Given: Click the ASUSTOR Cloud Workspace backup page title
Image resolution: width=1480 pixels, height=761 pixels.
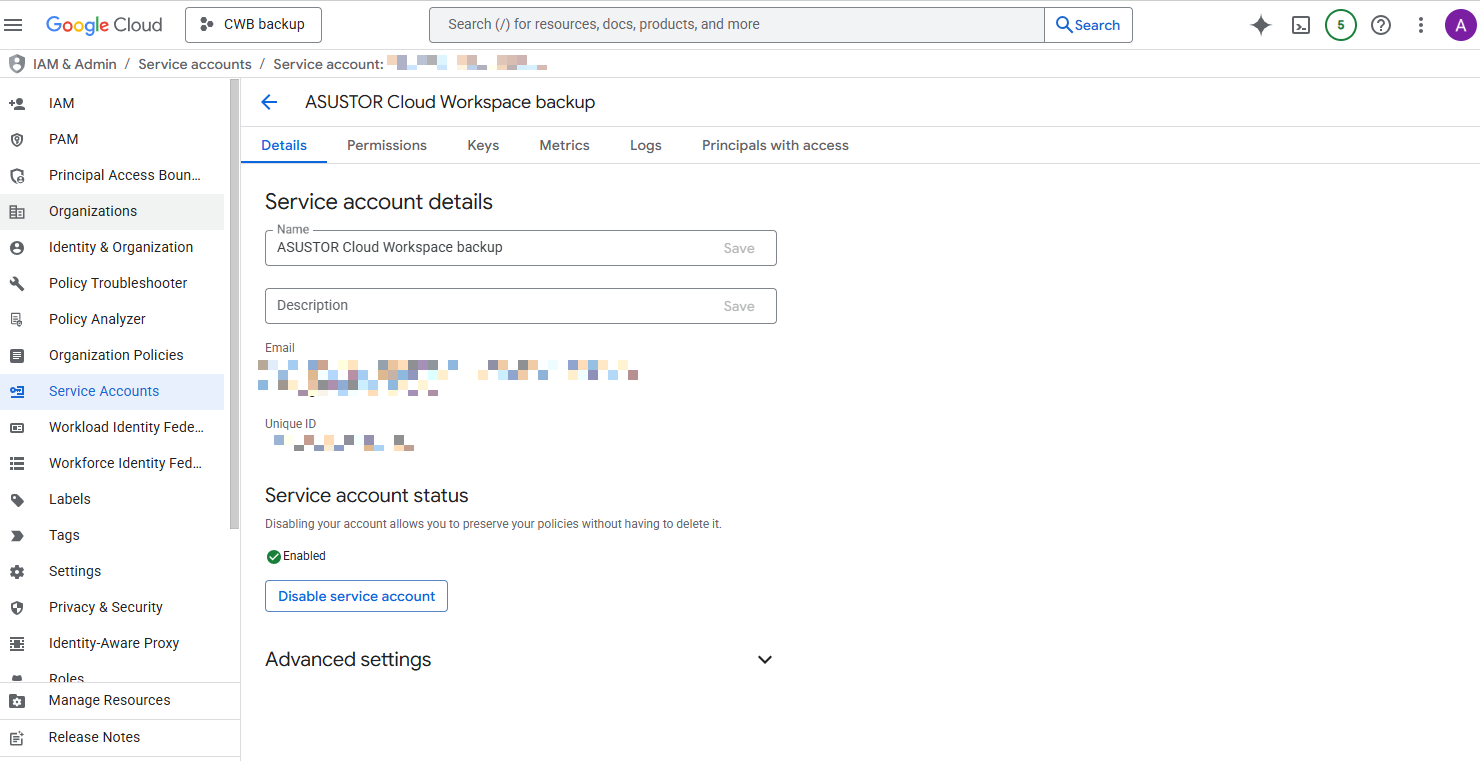Looking at the screenshot, I should coord(450,102).
